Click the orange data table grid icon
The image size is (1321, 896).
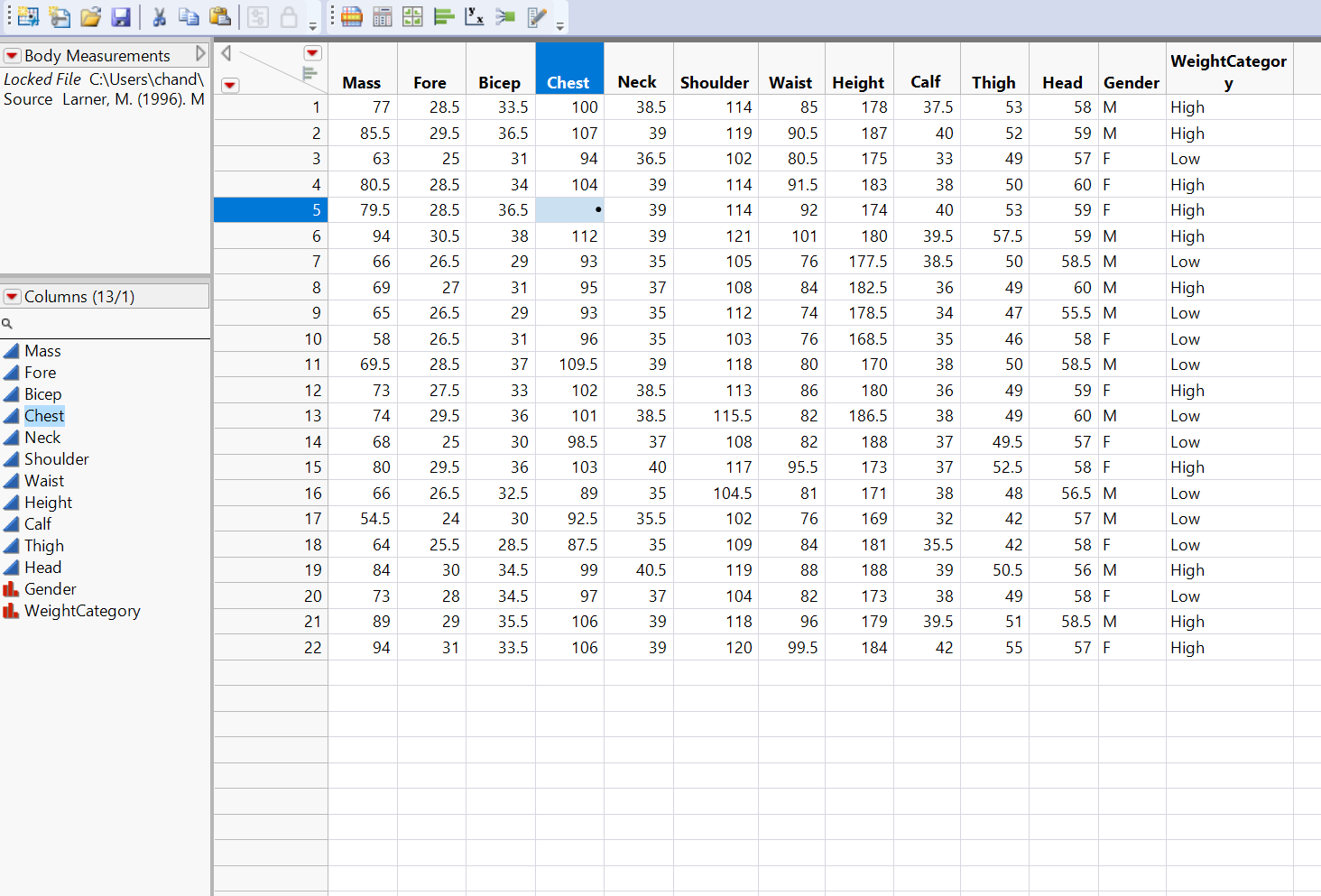(x=352, y=16)
